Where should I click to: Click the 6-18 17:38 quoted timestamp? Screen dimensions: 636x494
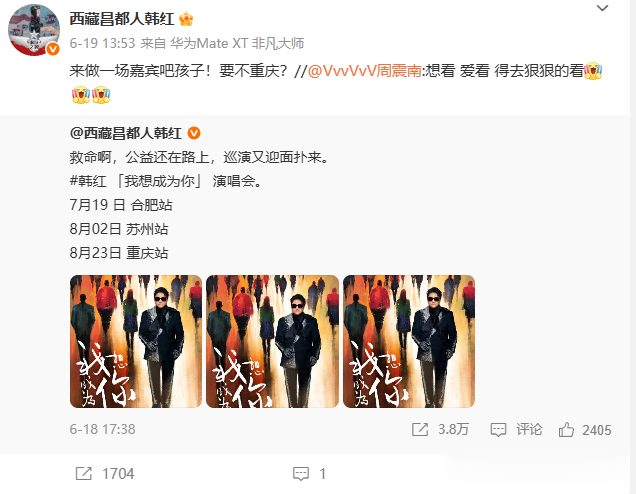(x=102, y=429)
